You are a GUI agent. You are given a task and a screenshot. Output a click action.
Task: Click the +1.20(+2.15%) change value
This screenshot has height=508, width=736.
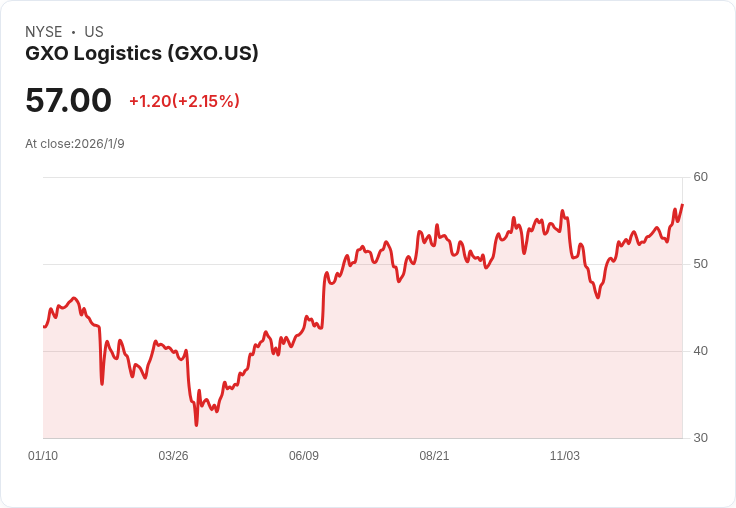pos(184,101)
